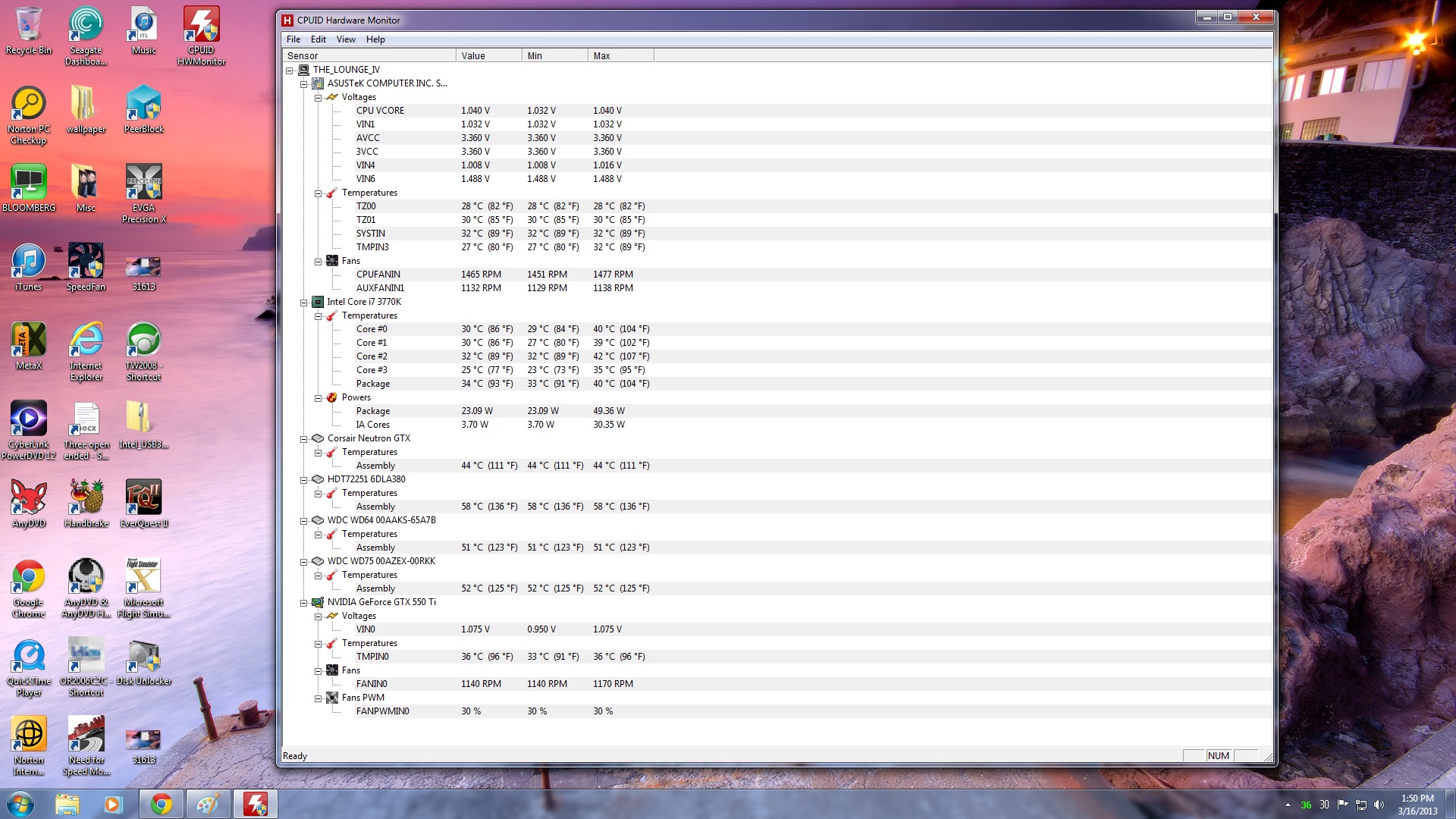1456x819 pixels.
Task: Open the QuickTime Player desktop icon
Action: [28, 667]
